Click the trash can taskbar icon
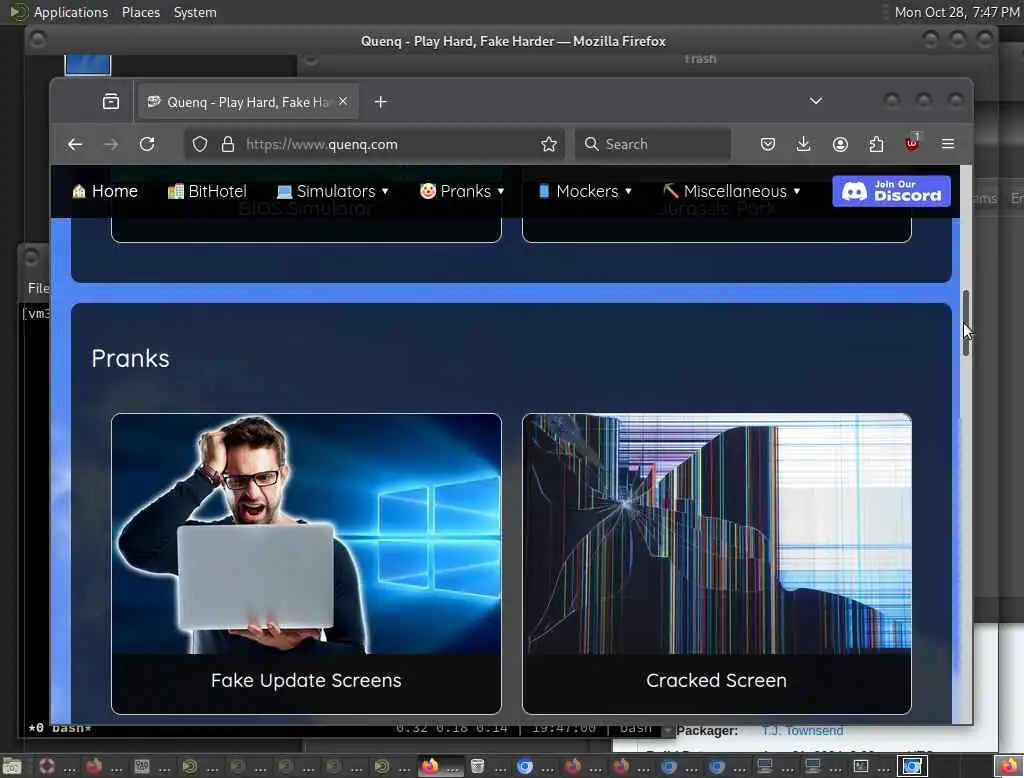The width and height of the screenshot is (1024, 778). pos(477,766)
